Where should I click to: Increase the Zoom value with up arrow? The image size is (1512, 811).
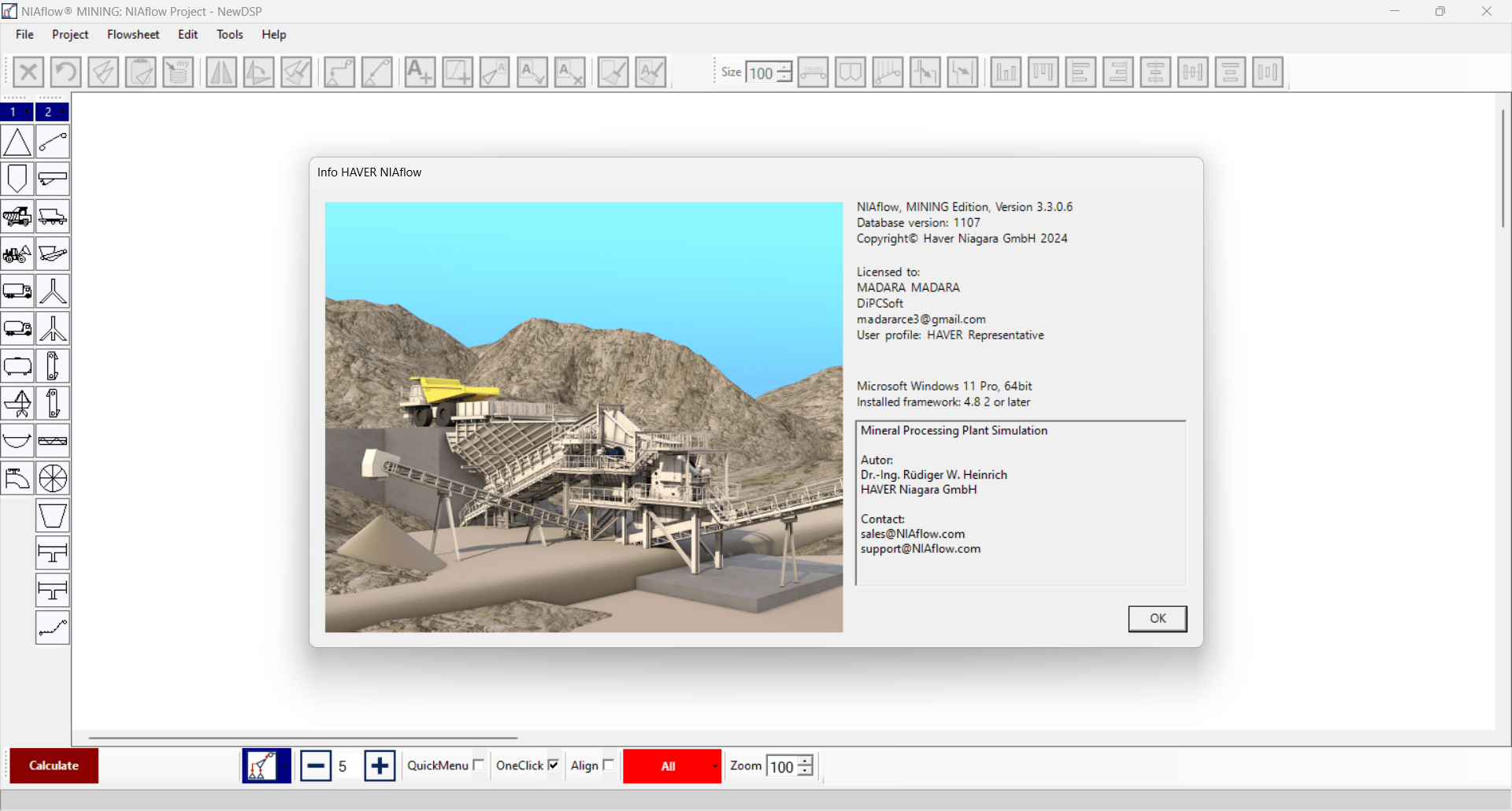click(x=805, y=761)
